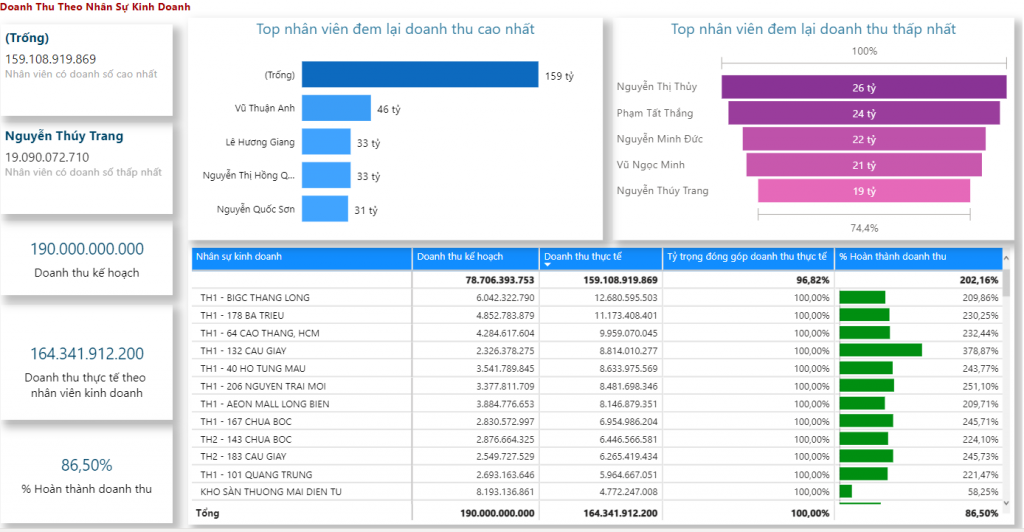Sort by Nhân sự kinh doanh column header
Screen dimensions: 1024x532
[302, 257]
